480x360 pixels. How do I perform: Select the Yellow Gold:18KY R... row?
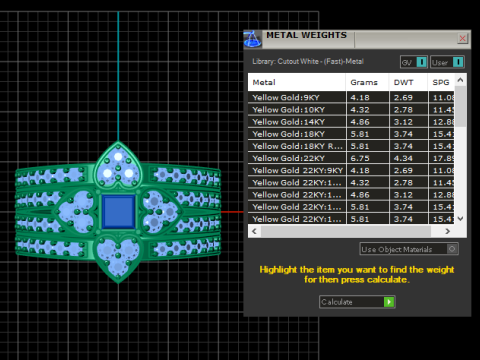click(351, 146)
